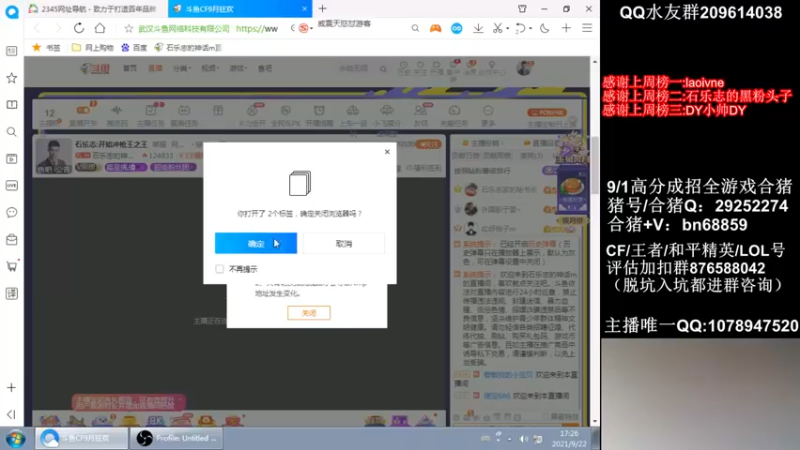Click the undo closed tab icon

pyautogui.click(x=520, y=29)
